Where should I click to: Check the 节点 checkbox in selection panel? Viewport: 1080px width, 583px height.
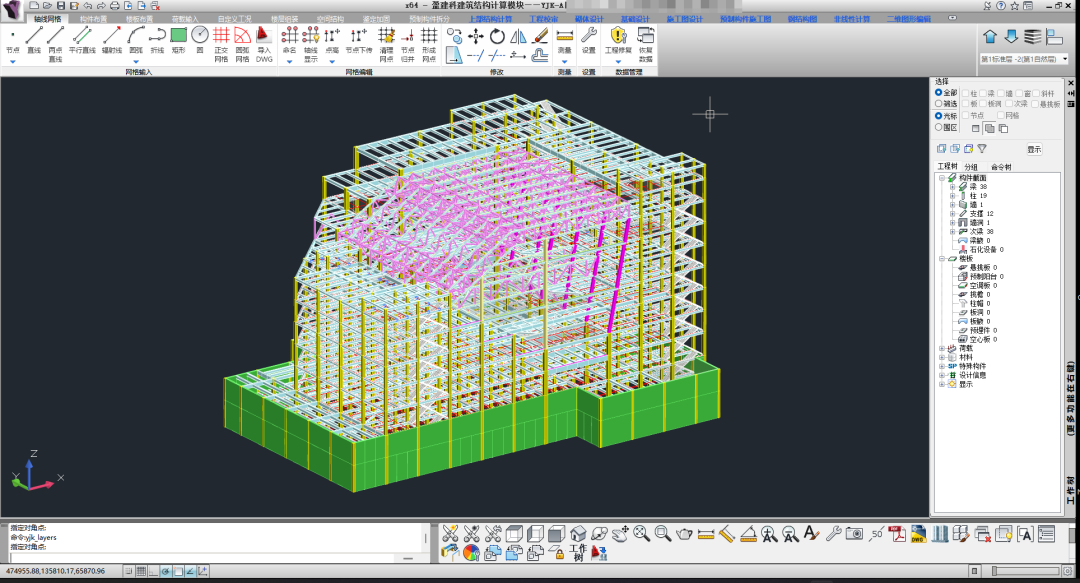pyautogui.click(x=966, y=115)
